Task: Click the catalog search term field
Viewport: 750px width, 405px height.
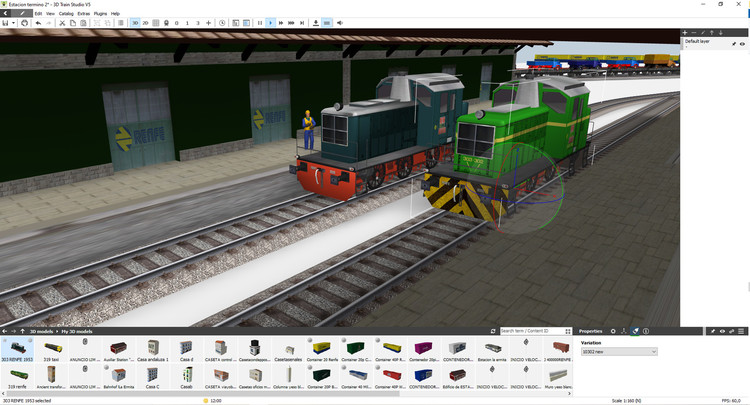Action: pos(532,331)
